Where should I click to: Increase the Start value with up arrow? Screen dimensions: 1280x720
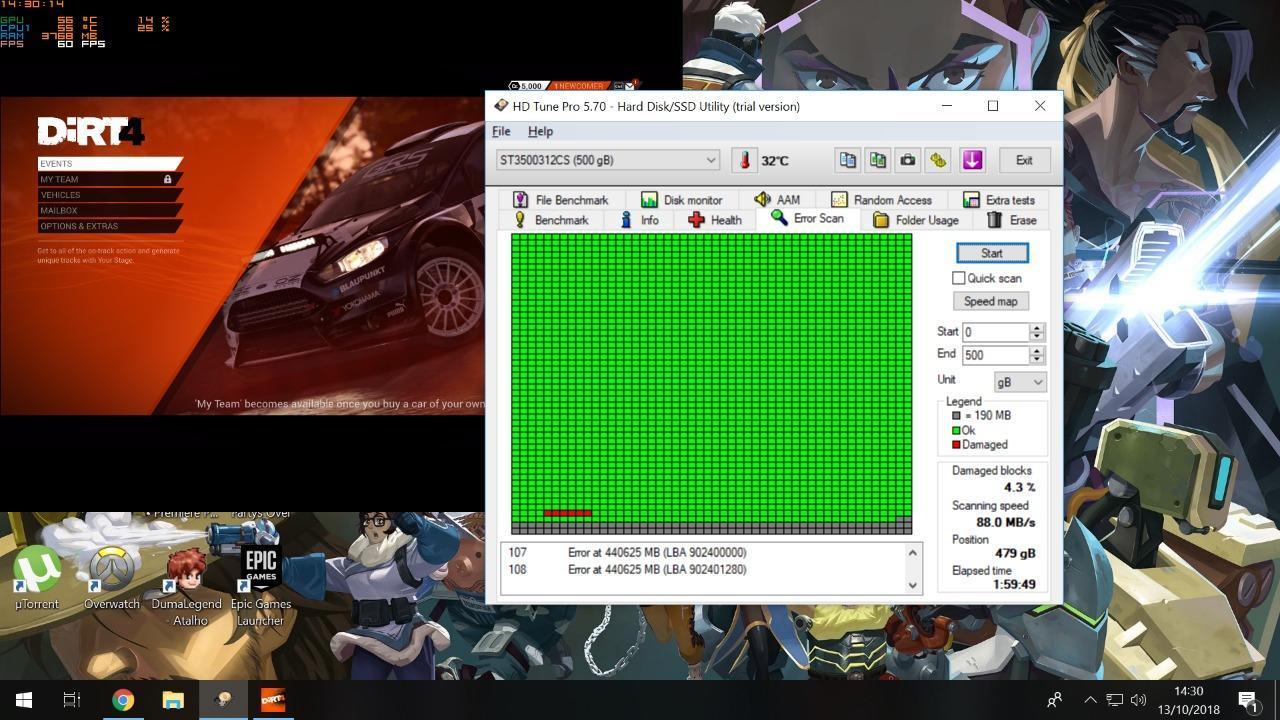click(x=1037, y=327)
